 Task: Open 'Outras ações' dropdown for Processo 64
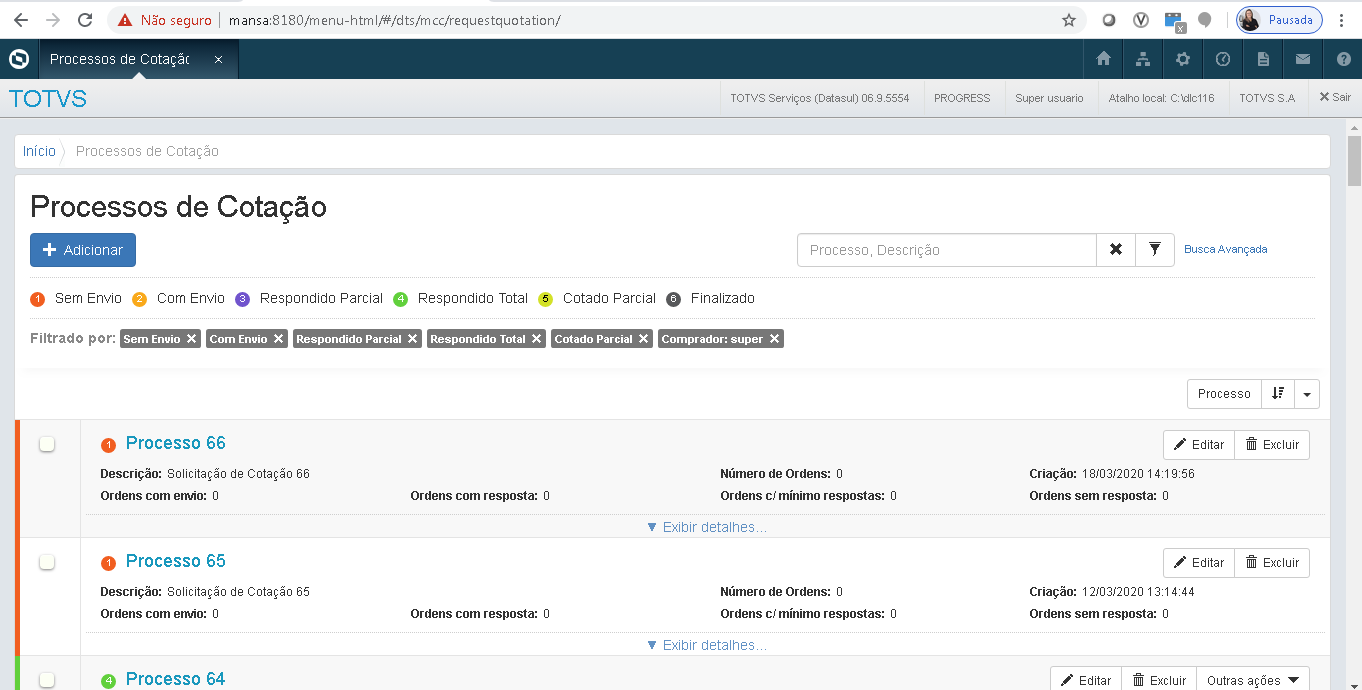point(1253,680)
